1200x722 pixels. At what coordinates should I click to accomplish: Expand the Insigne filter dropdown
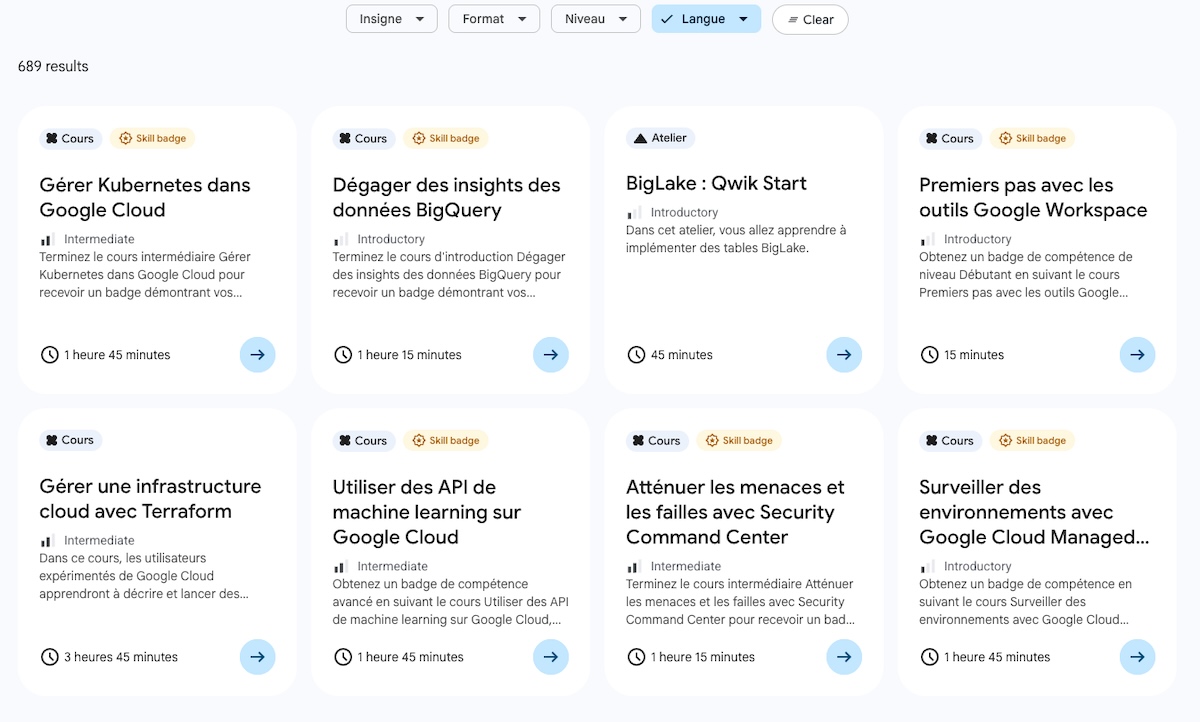coord(391,19)
